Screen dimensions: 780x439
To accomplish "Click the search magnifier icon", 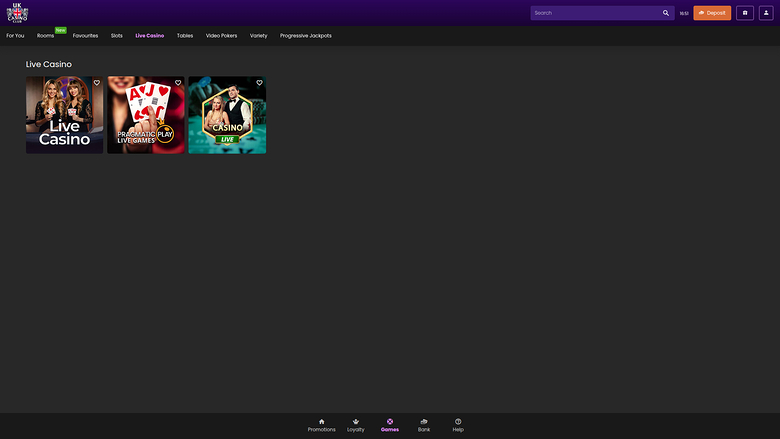I will tap(666, 13).
